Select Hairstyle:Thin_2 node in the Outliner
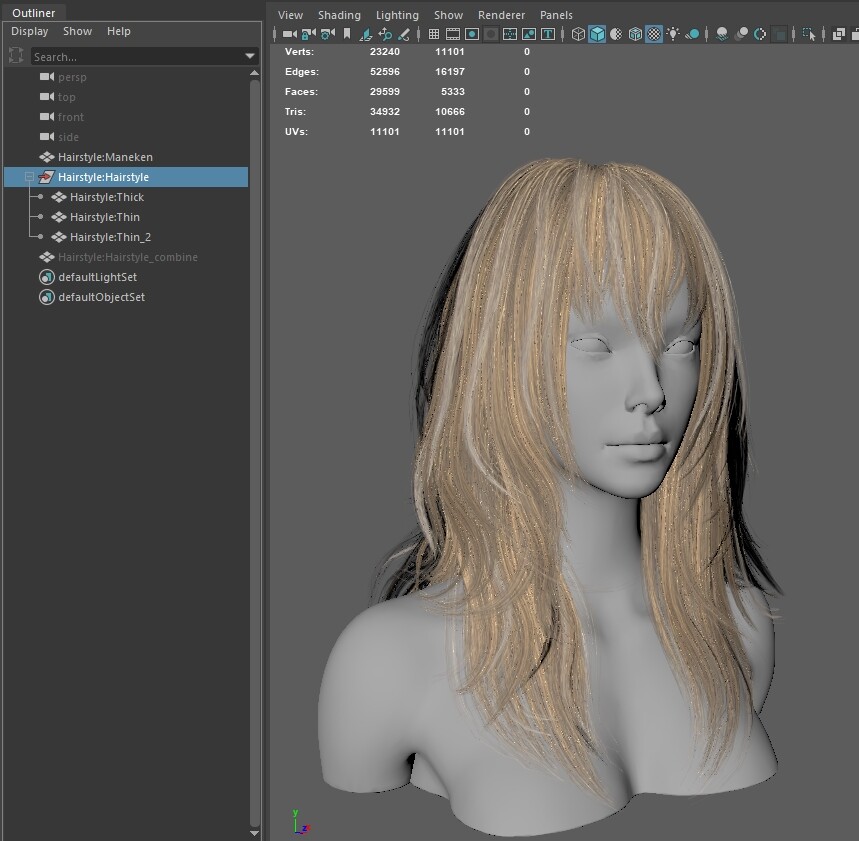The width and height of the screenshot is (859, 841). (111, 237)
